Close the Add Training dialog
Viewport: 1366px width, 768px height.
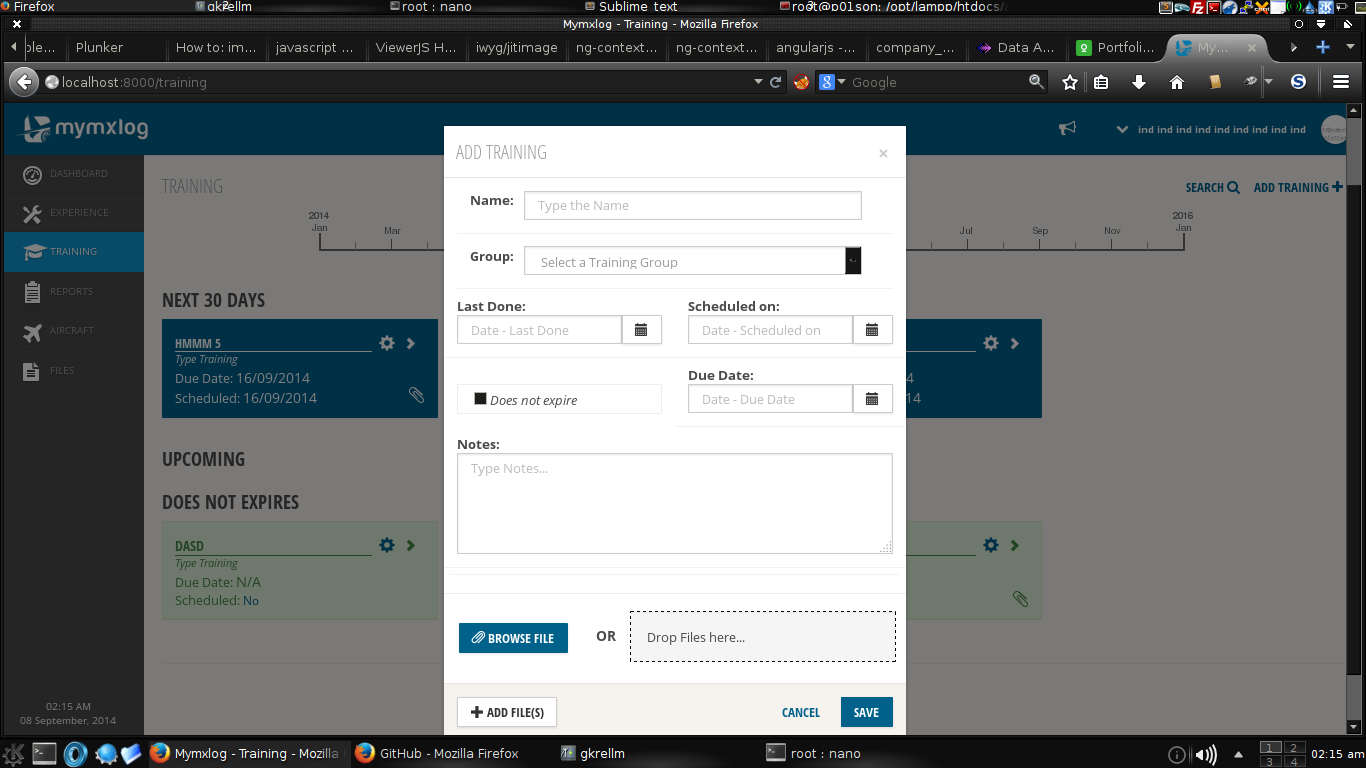coord(883,153)
